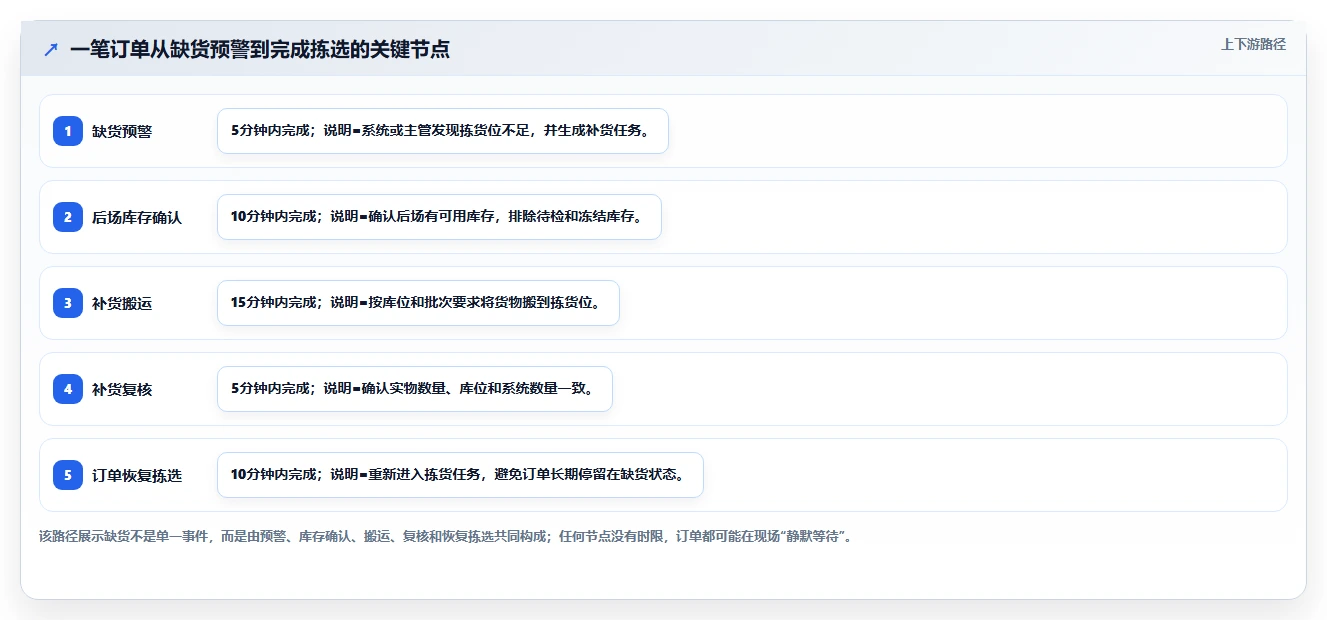Open the description box about 将货物搬到拣货位
Screen dimensions: 1327x620
point(418,303)
